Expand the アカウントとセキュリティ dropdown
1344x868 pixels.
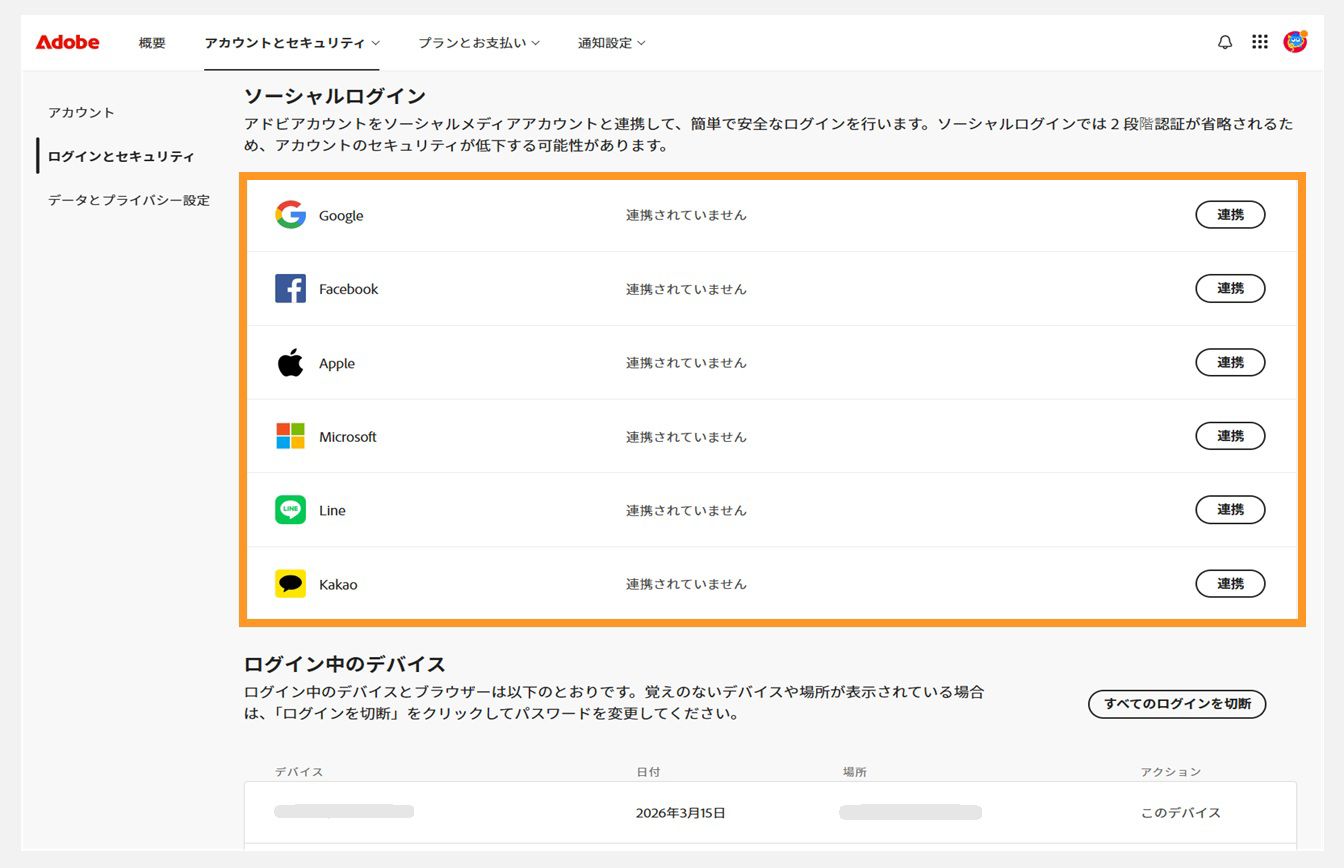[x=290, y=43]
